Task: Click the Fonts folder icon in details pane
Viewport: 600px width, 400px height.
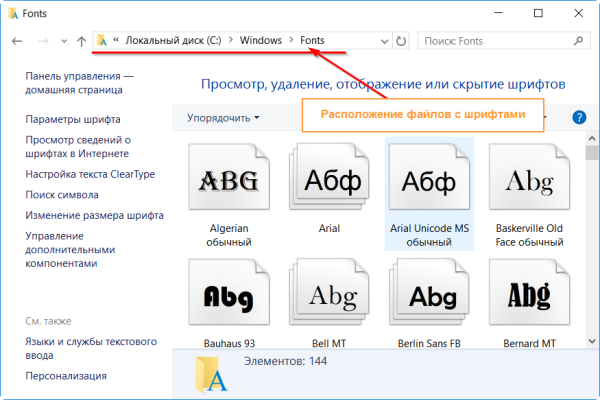Action: tap(211, 375)
